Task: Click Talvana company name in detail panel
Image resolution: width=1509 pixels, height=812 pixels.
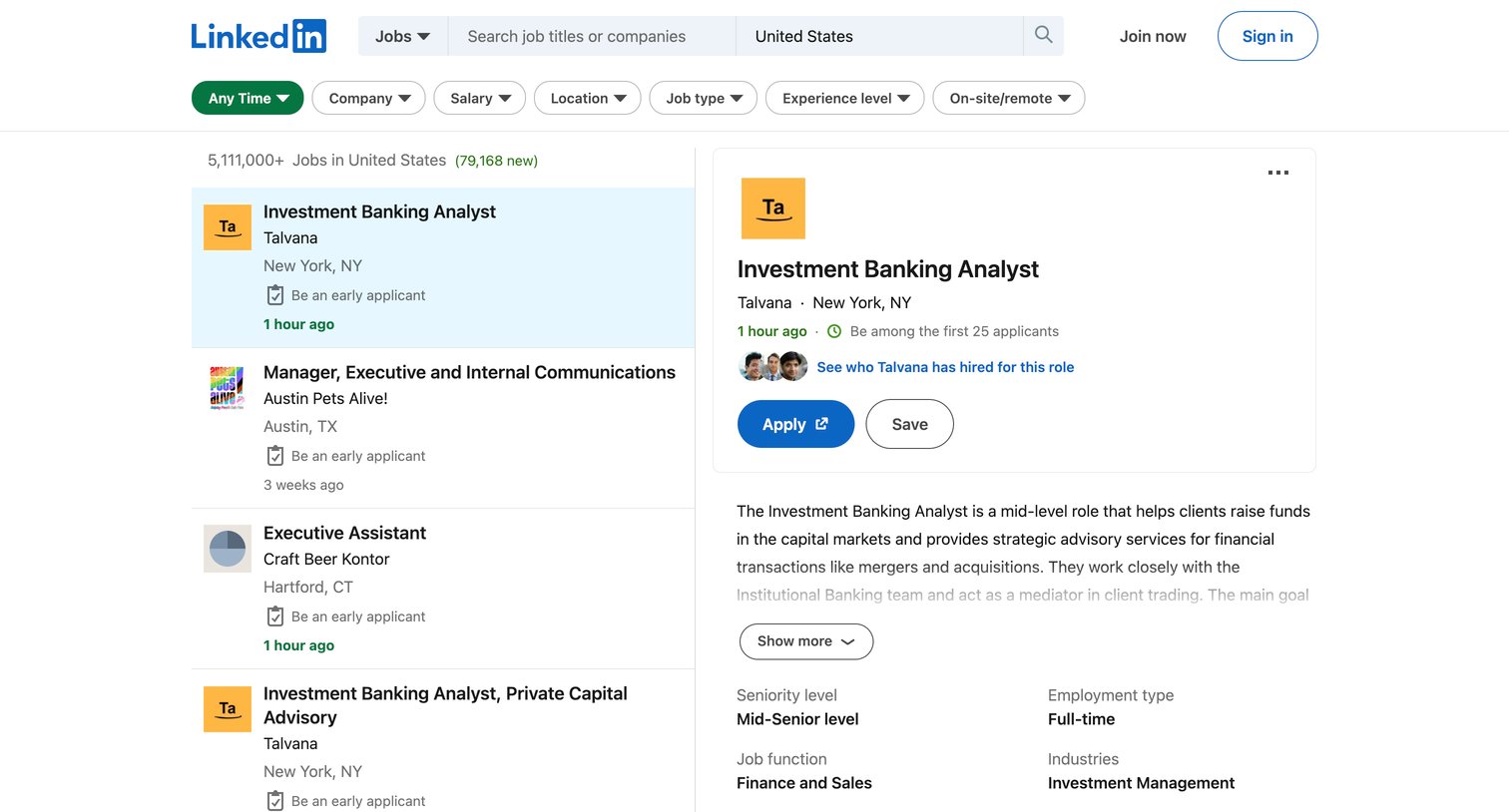Action: click(x=764, y=302)
